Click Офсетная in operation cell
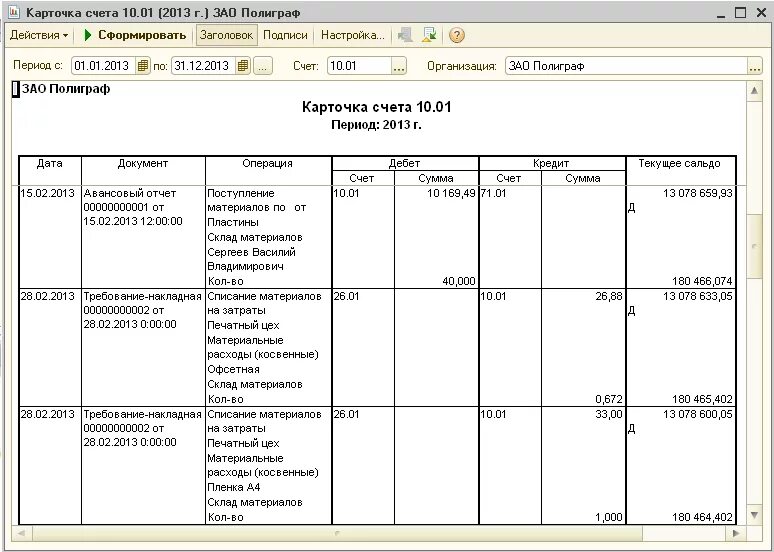 [x=233, y=369]
